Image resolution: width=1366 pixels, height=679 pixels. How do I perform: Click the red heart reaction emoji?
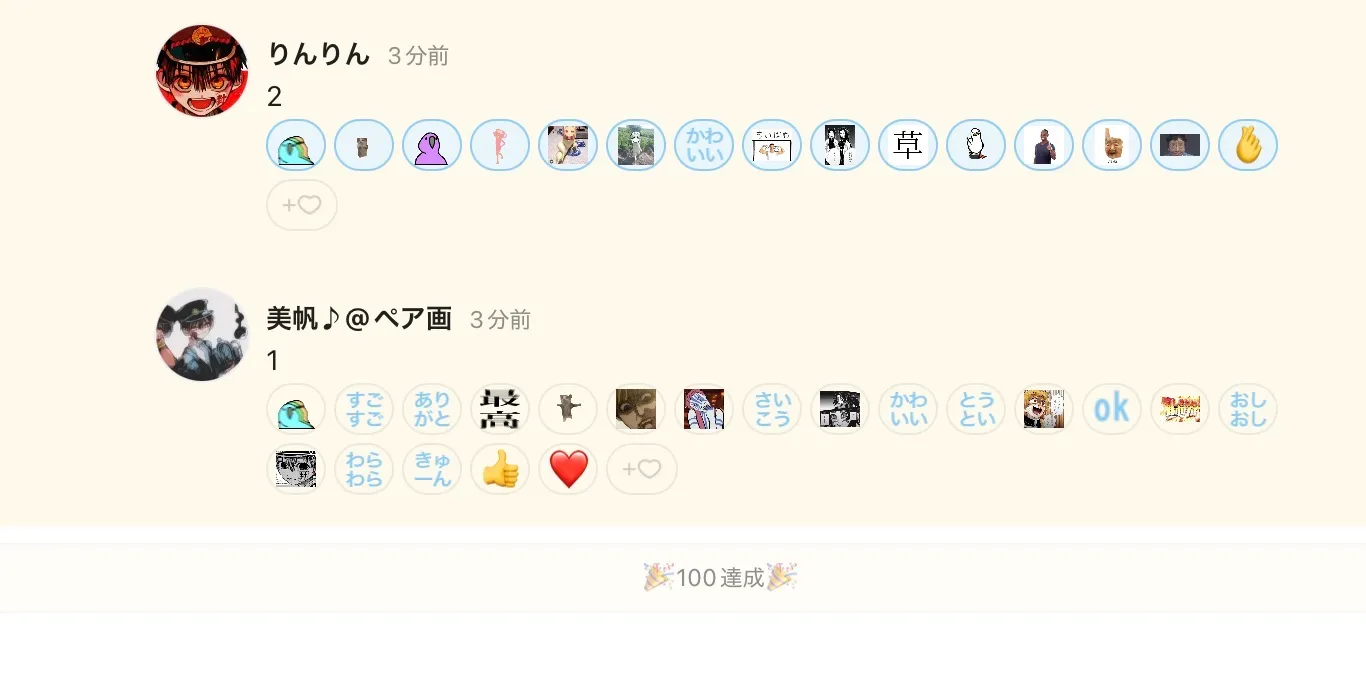tap(568, 469)
